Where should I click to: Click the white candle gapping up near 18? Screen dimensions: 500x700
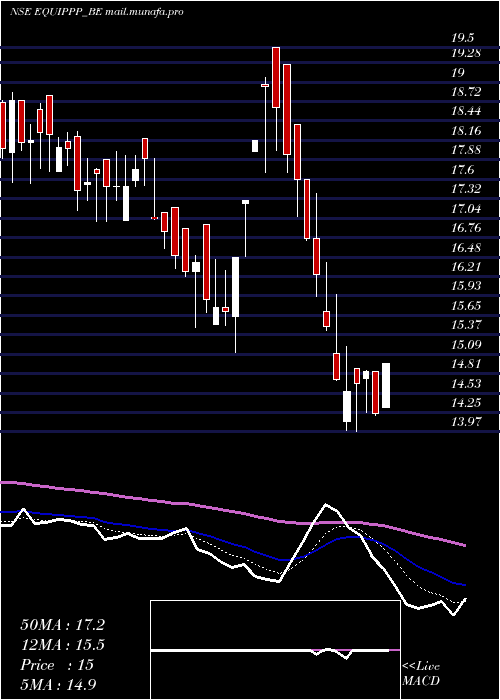click(x=255, y=146)
